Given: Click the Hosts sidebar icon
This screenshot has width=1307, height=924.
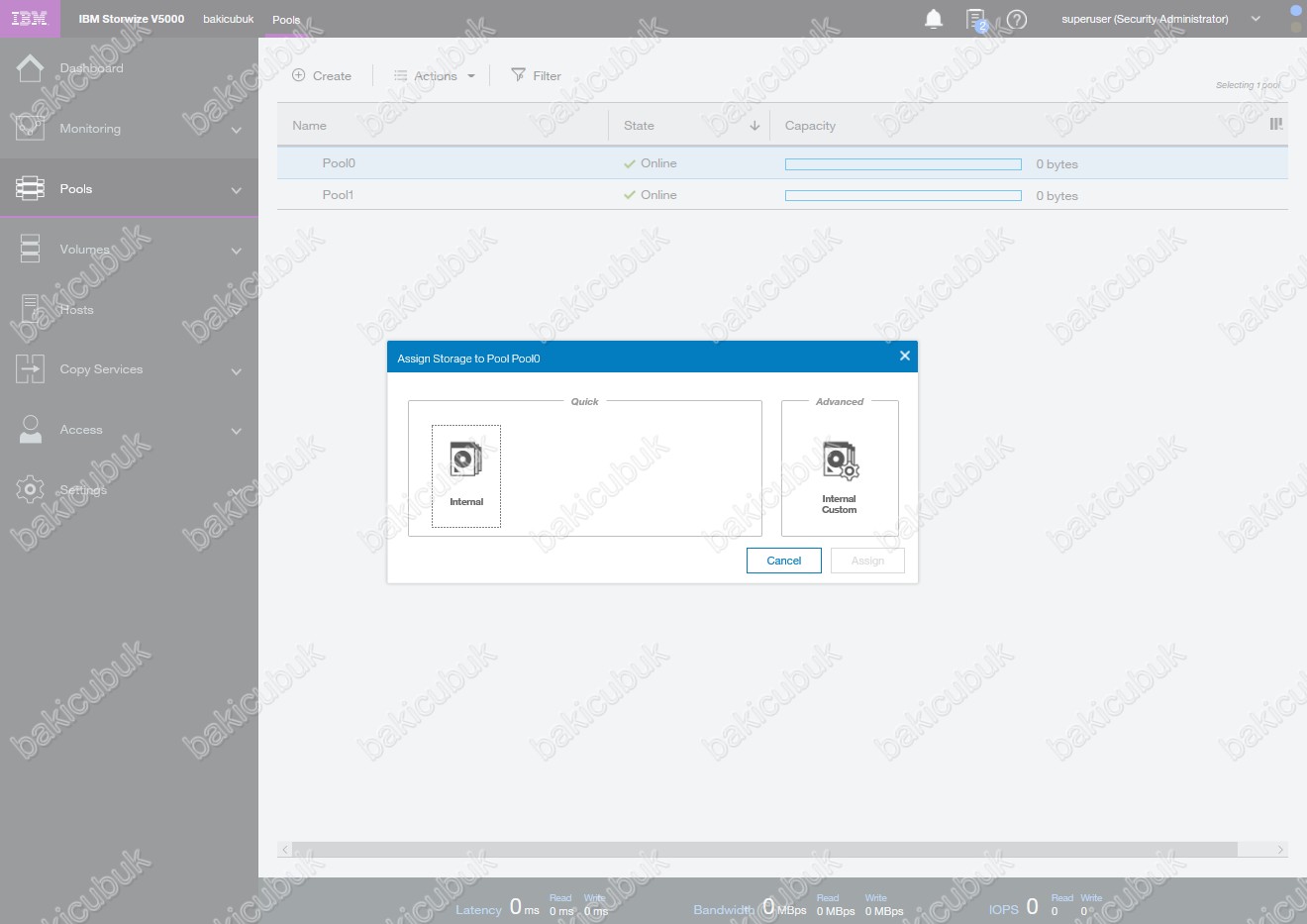Looking at the screenshot, I should tap(30, 310).
